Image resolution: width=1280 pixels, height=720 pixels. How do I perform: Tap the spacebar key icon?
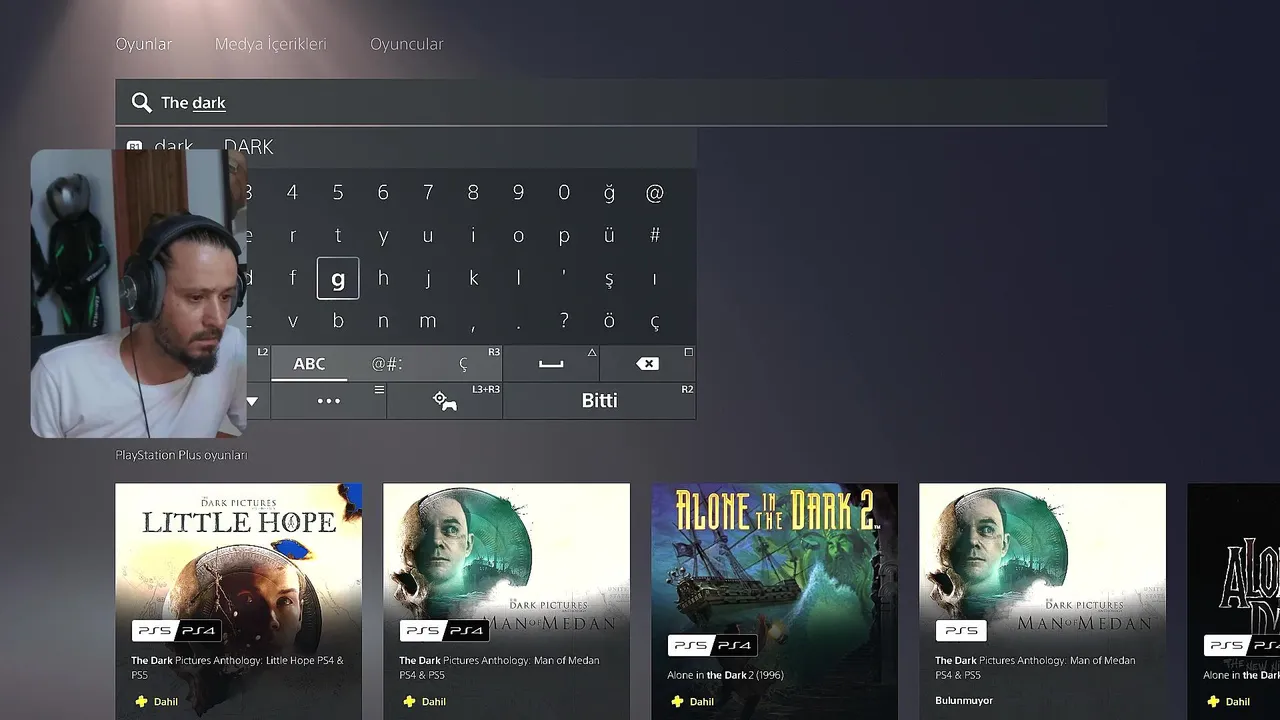(551, 364)
